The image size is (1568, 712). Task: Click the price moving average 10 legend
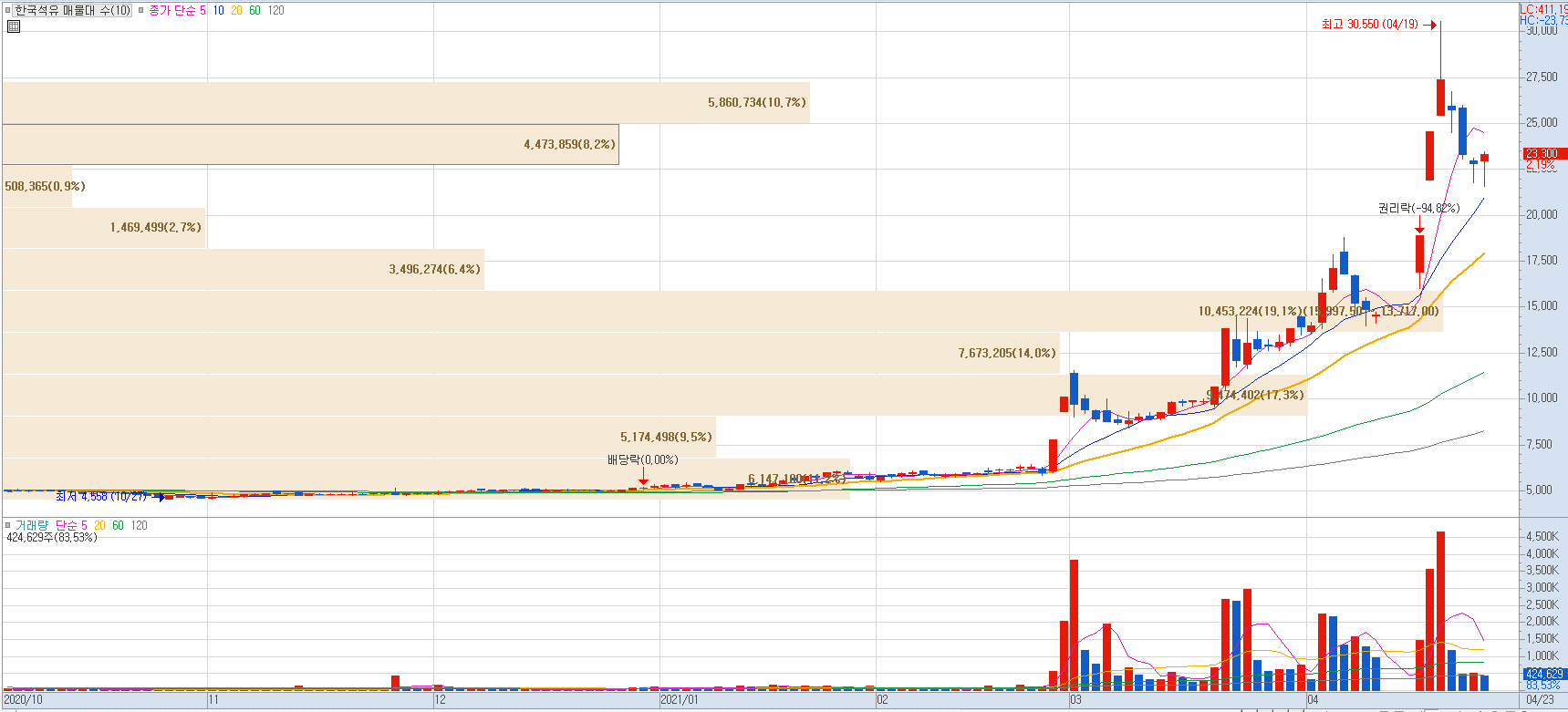tap(219, 11)
